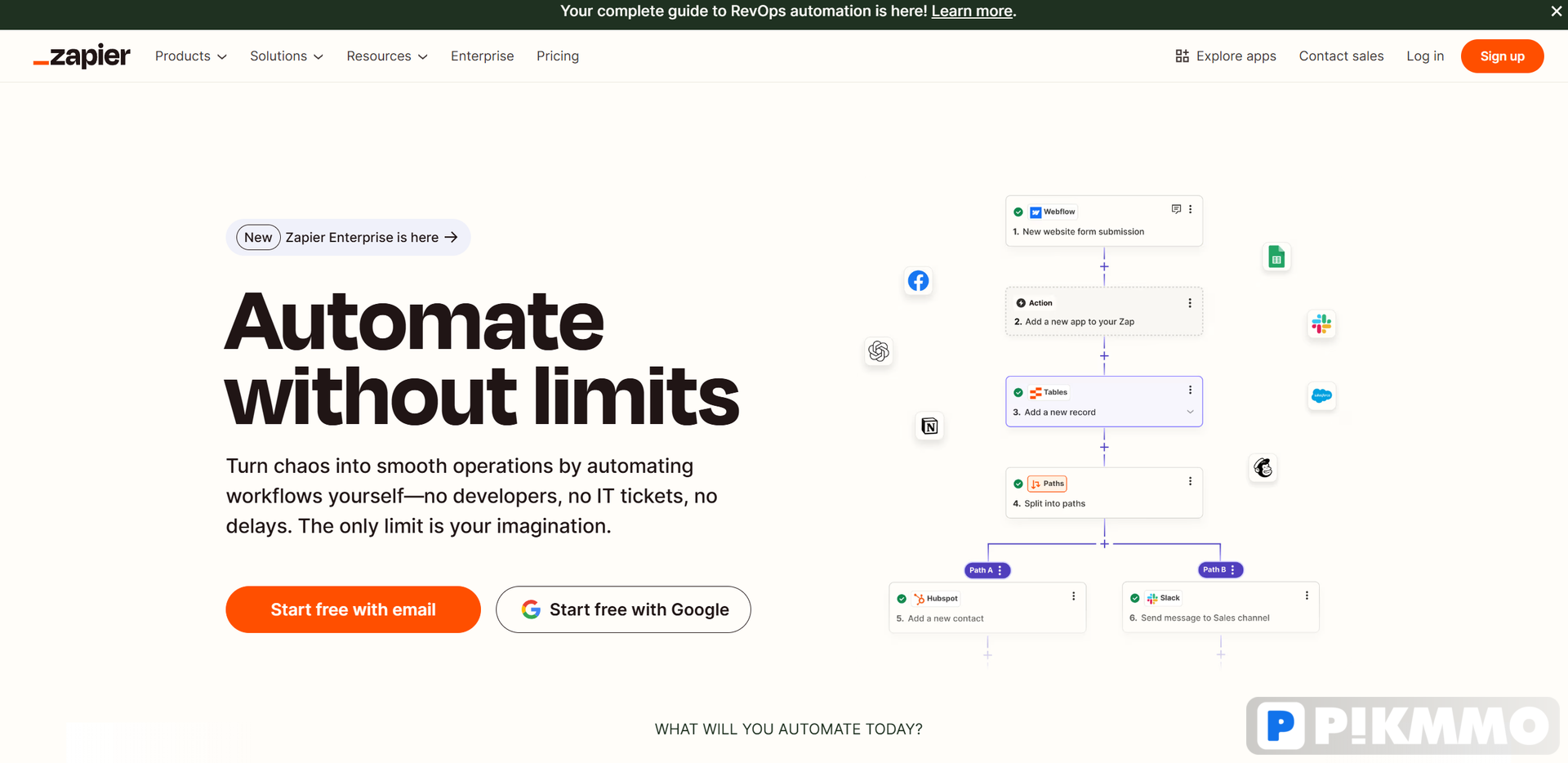Click the plus below the Tables step

click(x=1104, y=447)
